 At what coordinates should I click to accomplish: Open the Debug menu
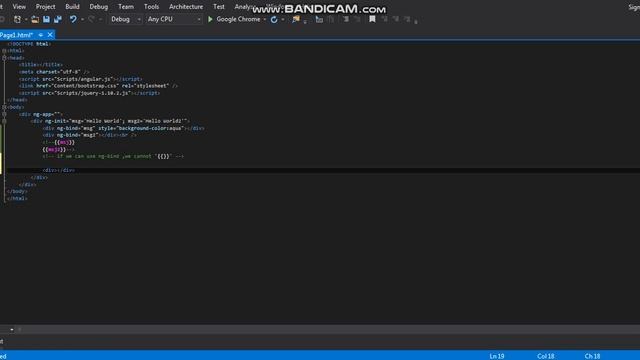tap(99, 7)
